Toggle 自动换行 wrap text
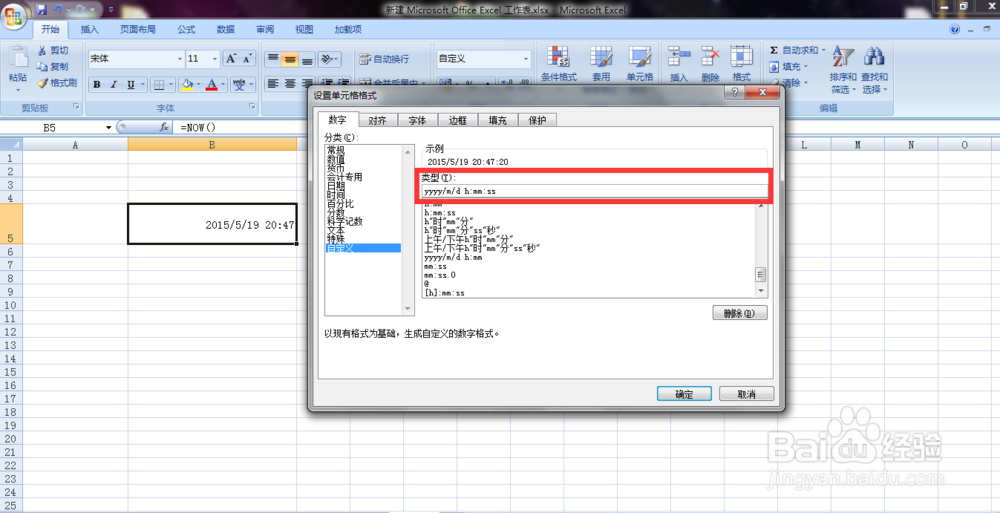This screenshot has width=1000, height=513. (385, 59)
